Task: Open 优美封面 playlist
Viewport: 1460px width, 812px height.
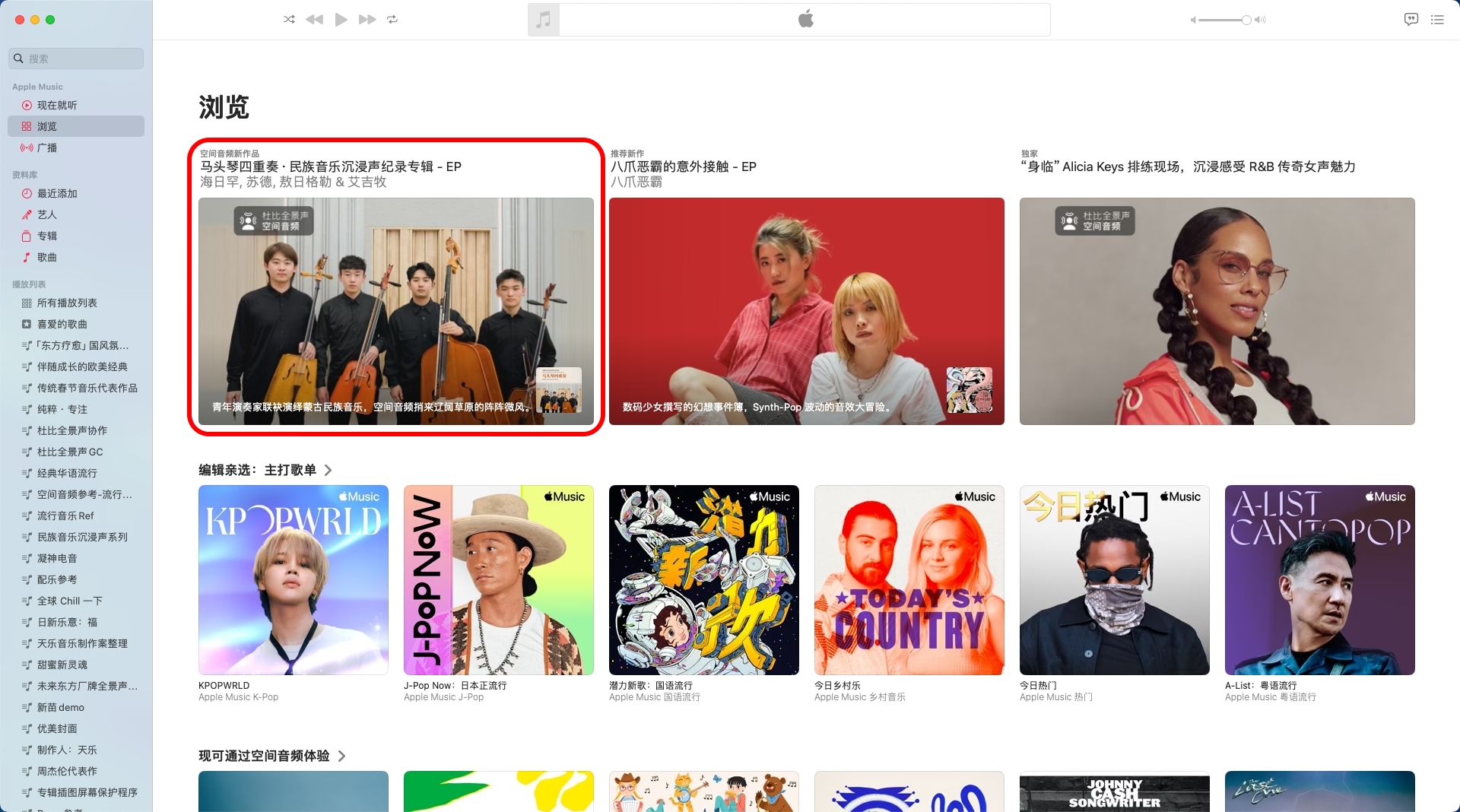Action: pos(76,728)
